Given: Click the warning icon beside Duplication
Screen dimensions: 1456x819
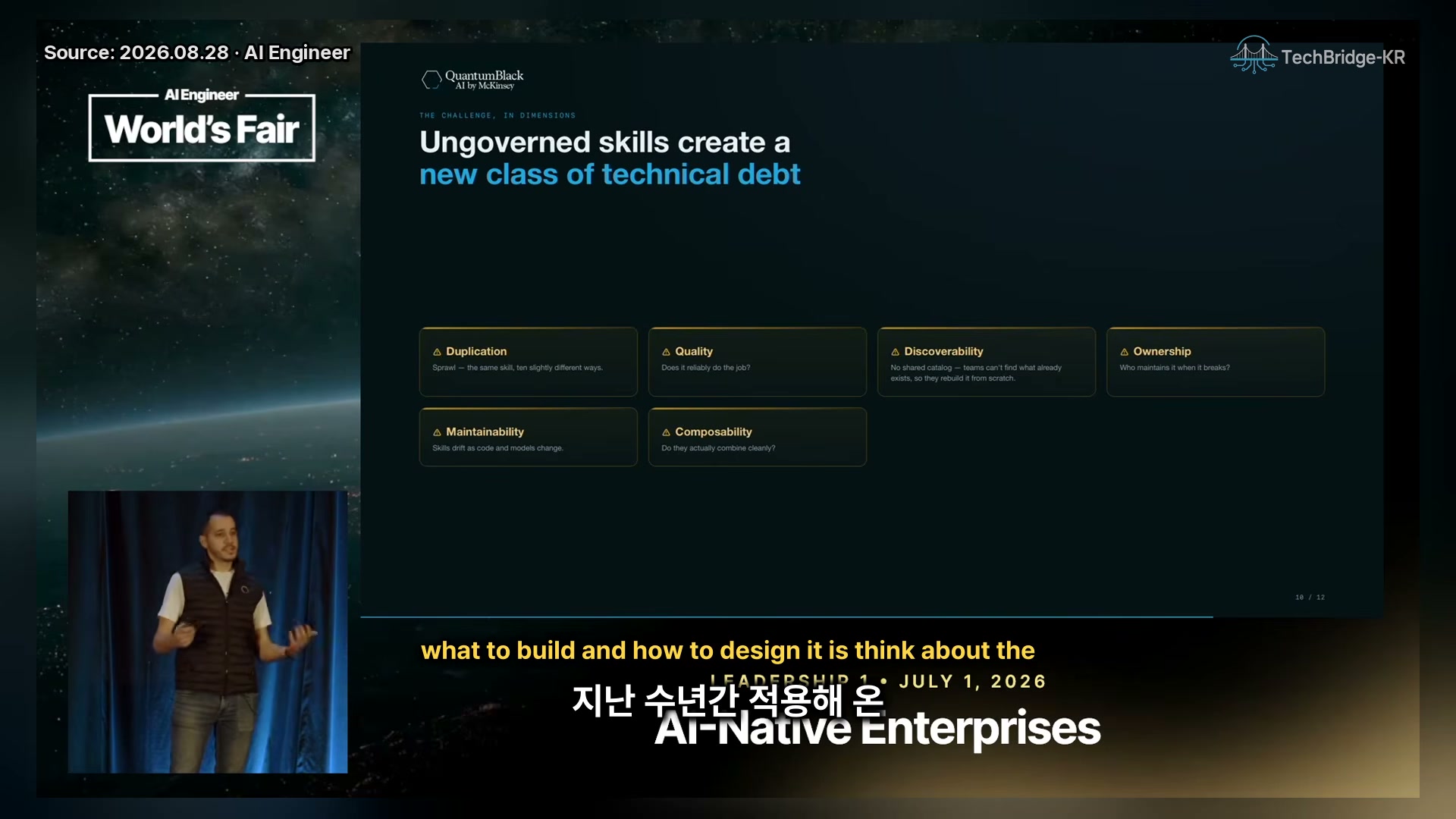Looking at the screenshot, I should coord(437,352).
